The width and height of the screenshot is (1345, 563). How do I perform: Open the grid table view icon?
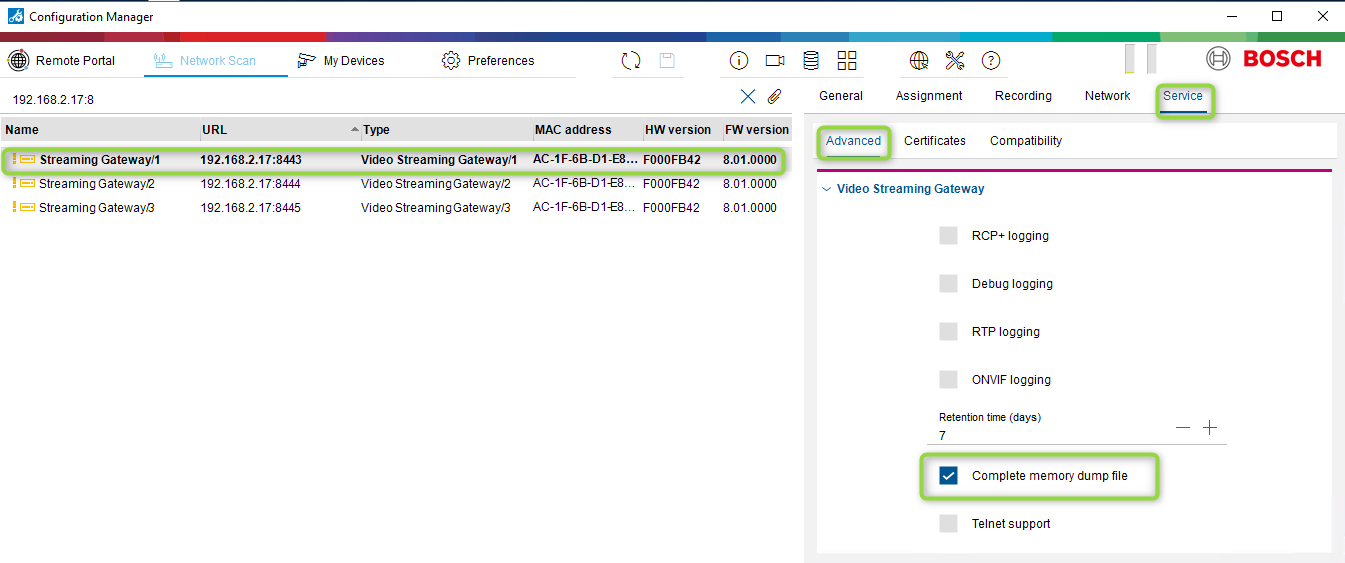[x=847, y=61]
